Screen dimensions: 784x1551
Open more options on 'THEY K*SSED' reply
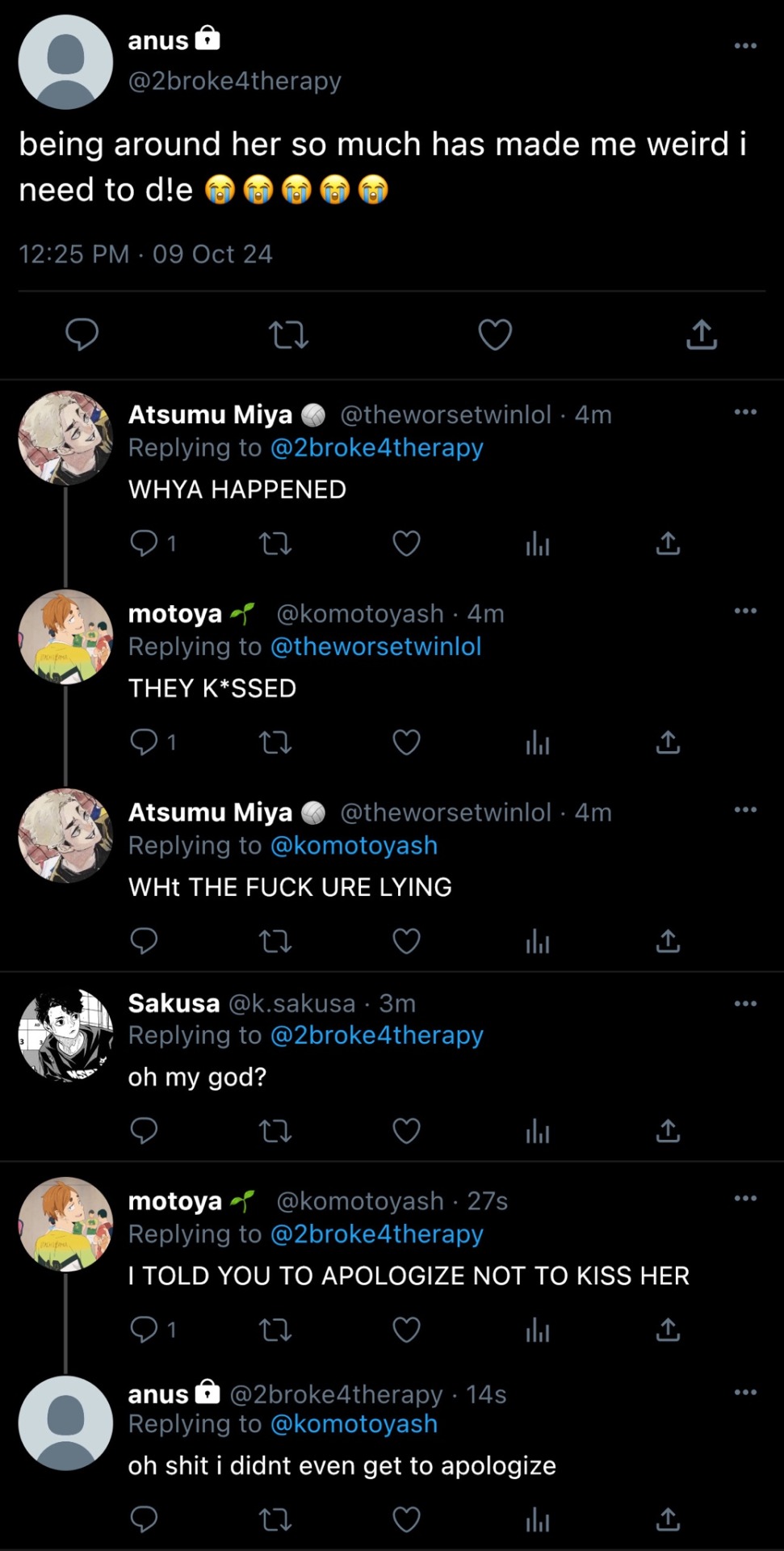pyautogui.click(x=745, y=611)
